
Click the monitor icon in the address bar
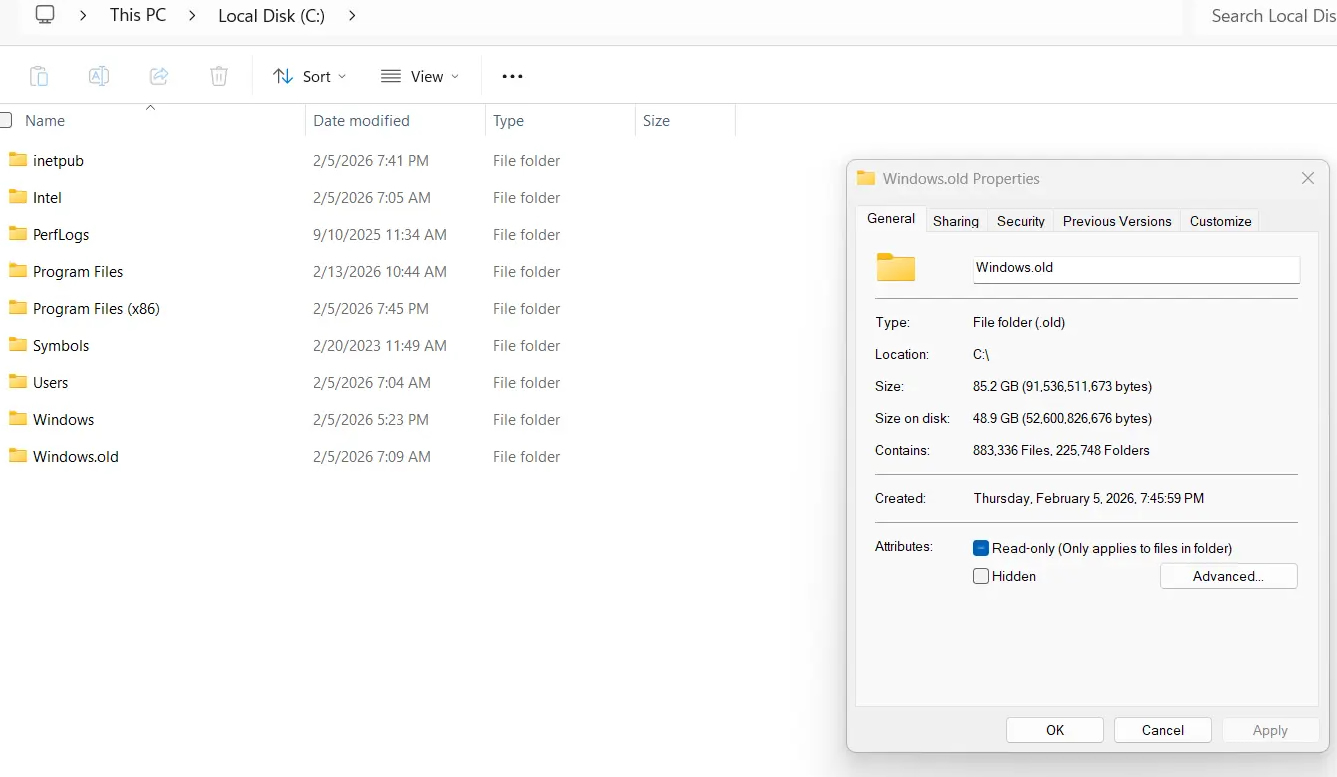pyautogui.click(x=44, y=15)
